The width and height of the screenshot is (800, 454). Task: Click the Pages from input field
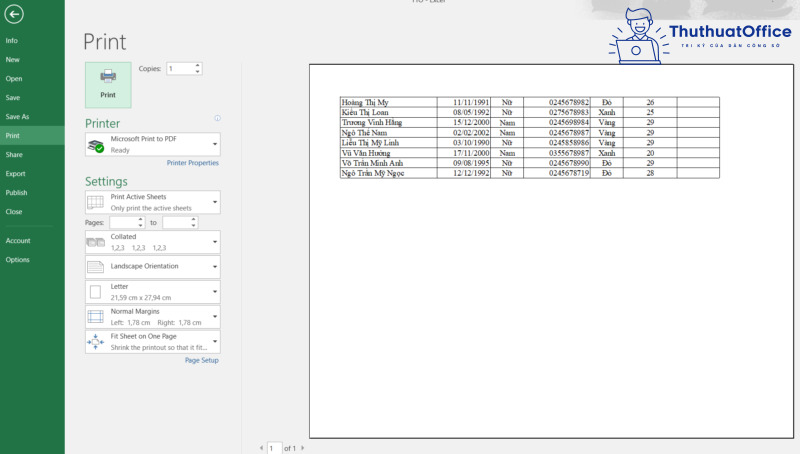[123, 222]
